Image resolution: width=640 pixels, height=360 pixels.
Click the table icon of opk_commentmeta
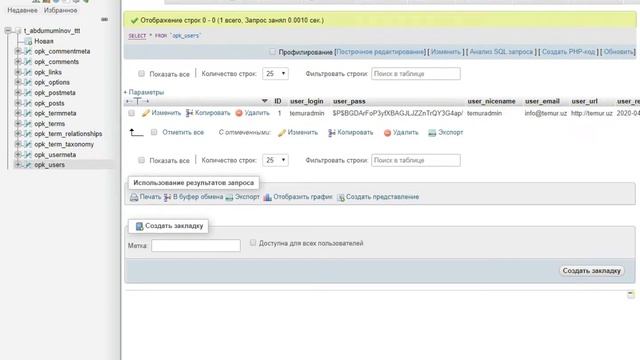click(28, 51)
